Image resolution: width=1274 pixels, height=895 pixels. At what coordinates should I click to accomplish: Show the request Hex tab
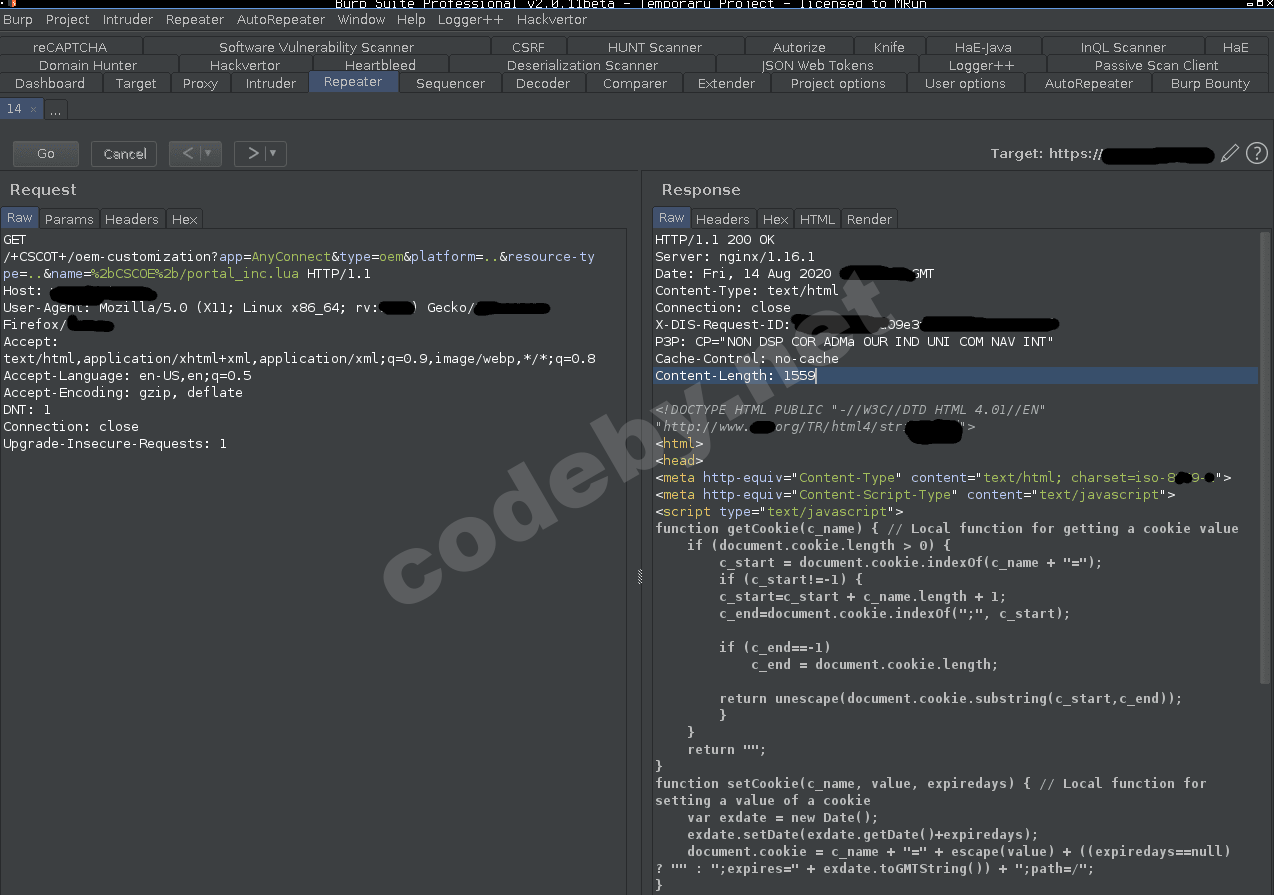[184, 219]
